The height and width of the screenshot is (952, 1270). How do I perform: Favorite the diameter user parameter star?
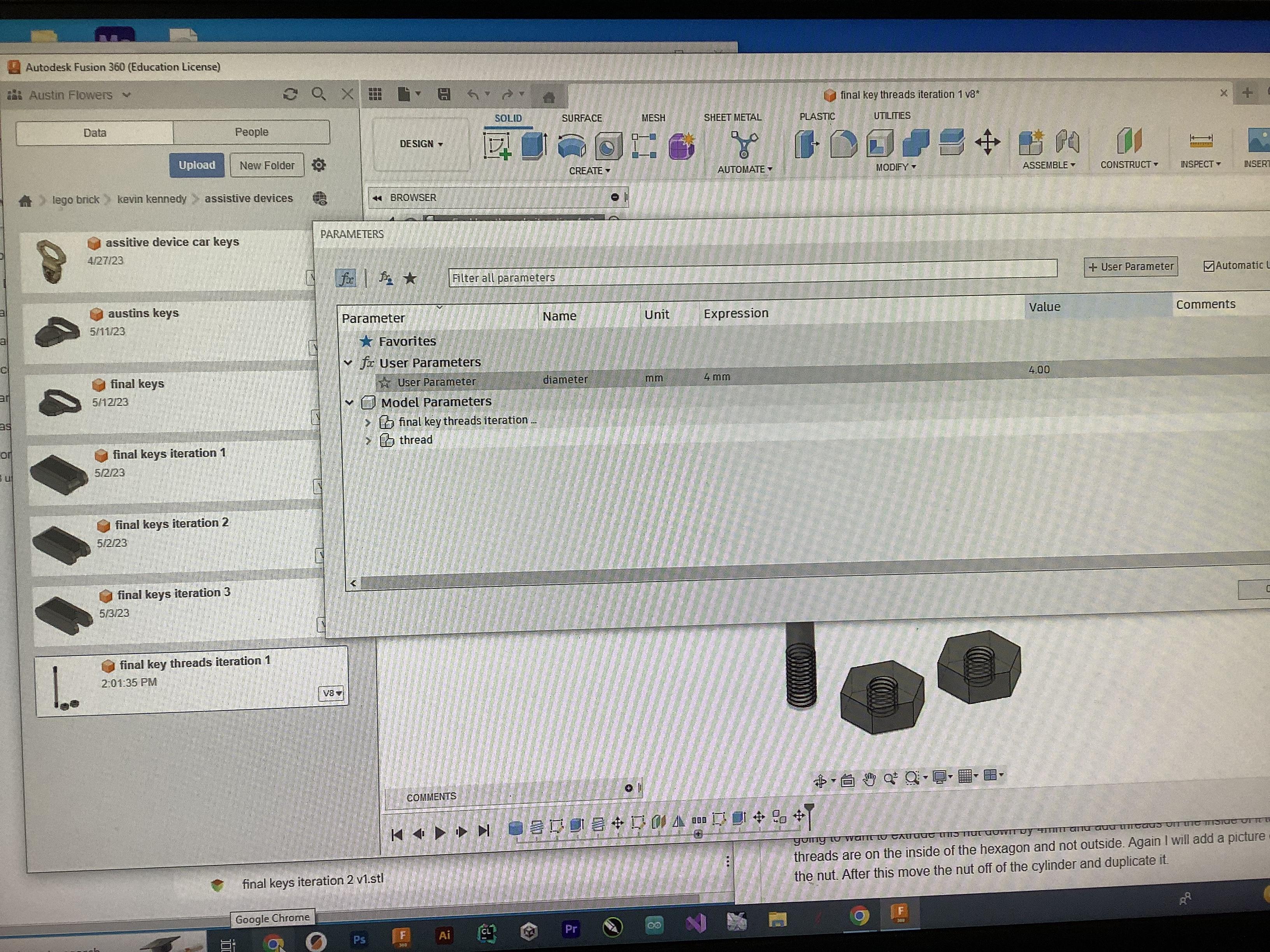point(385,382)
